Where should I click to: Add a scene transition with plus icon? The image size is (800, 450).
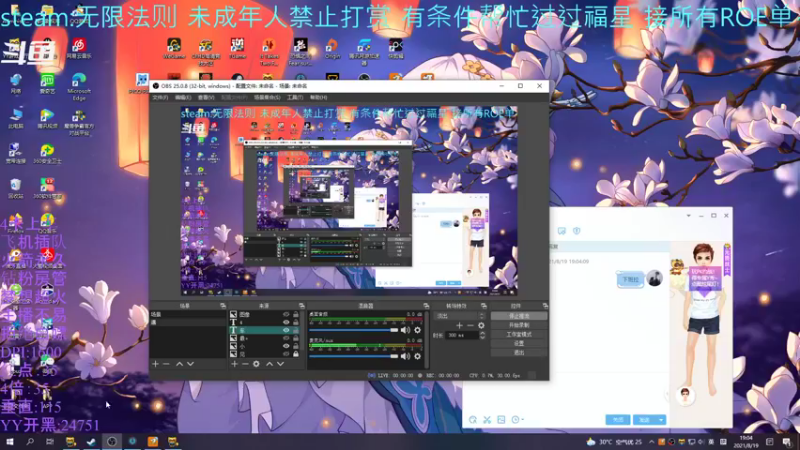[459, 325]
